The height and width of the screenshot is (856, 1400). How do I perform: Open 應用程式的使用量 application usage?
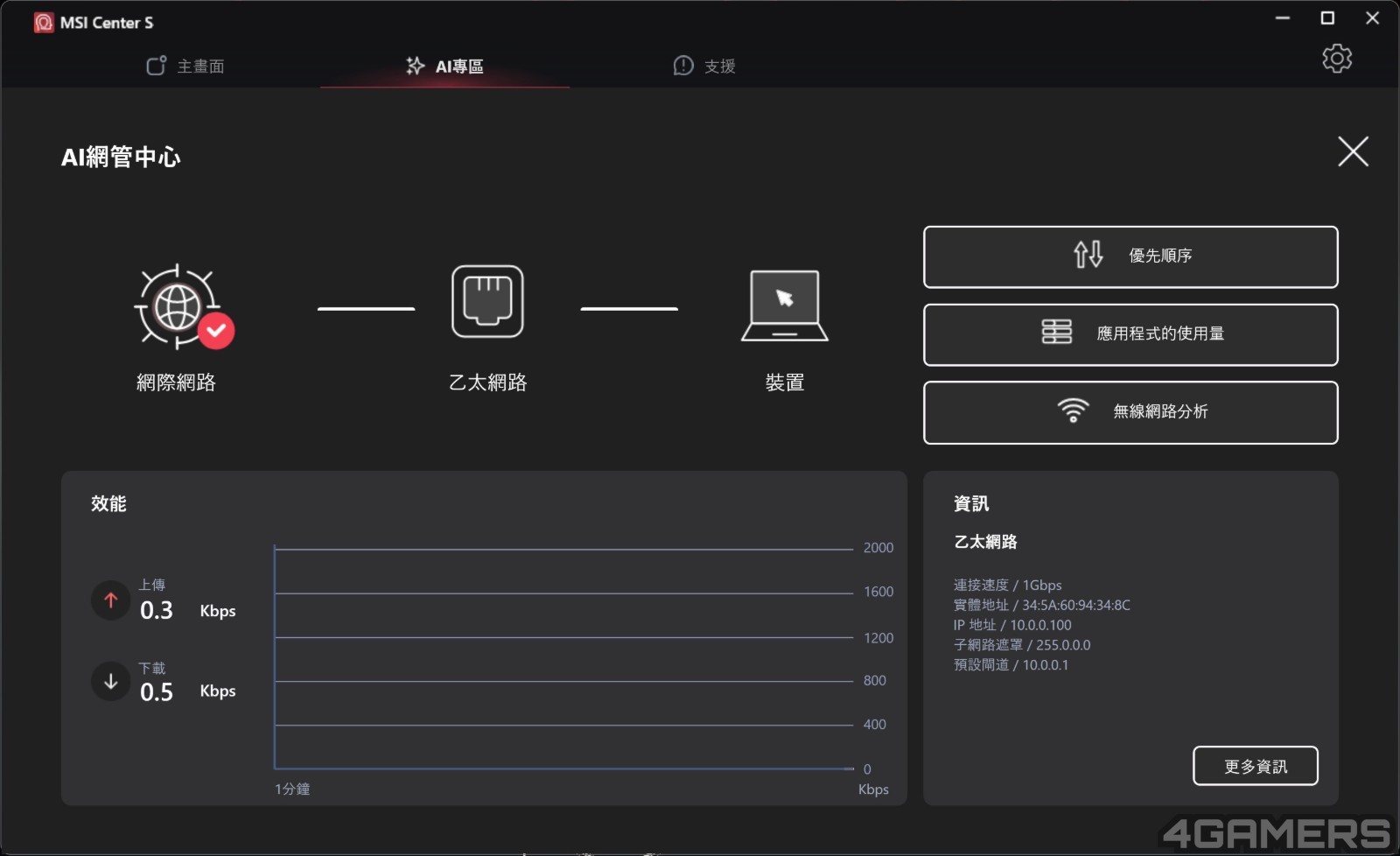(1130, 334)
